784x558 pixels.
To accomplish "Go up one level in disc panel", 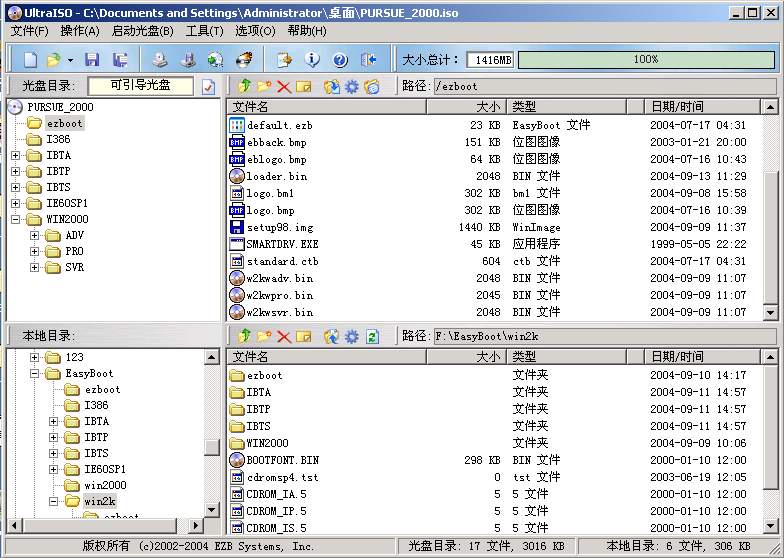I will click(x=244, y=86).
